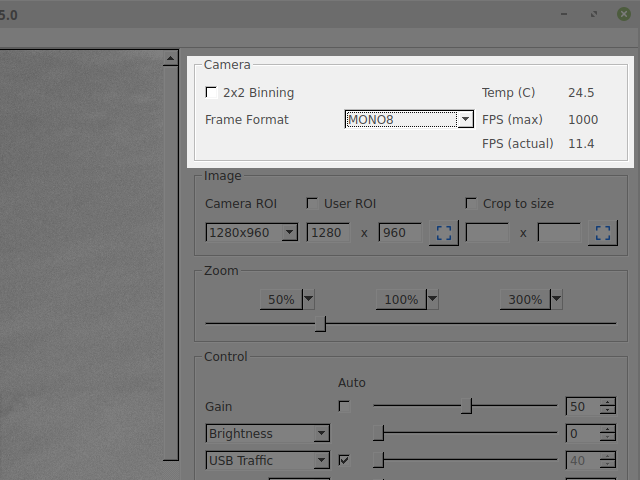This screenshot has height=480, width=640.
Task: Close the window with the green X button
Action: (624, 14)
